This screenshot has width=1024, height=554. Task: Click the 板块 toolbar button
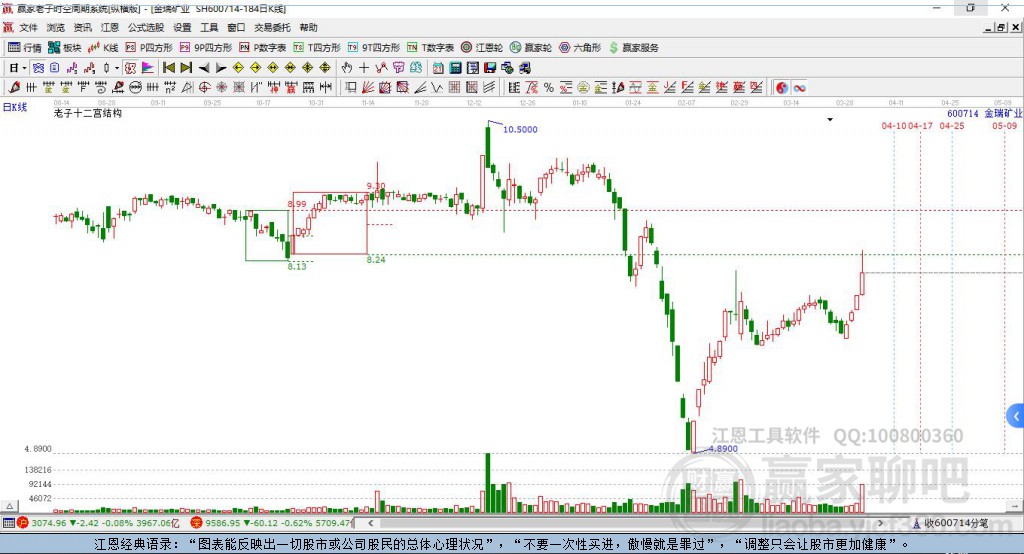pos(64,48)
